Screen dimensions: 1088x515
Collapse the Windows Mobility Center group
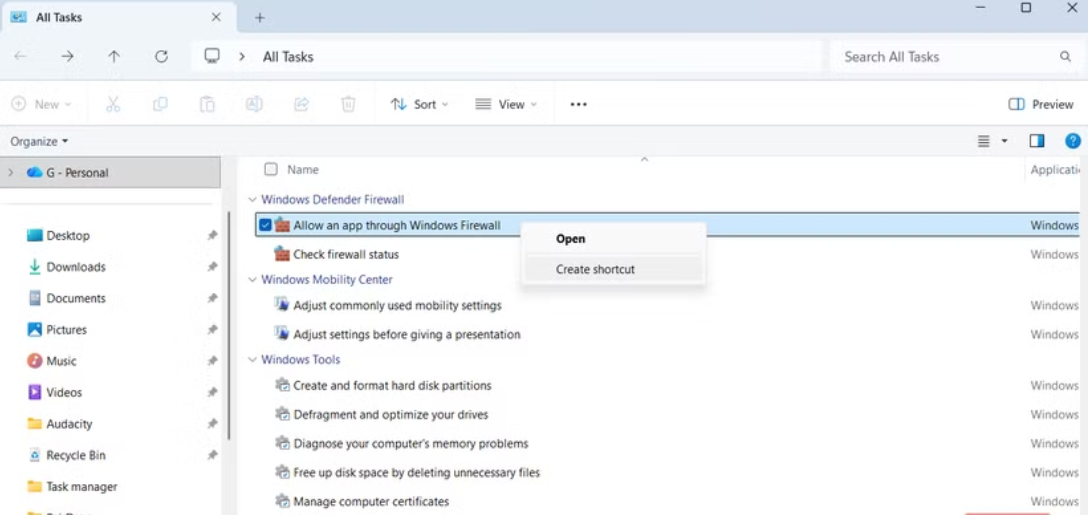[253, 280]
